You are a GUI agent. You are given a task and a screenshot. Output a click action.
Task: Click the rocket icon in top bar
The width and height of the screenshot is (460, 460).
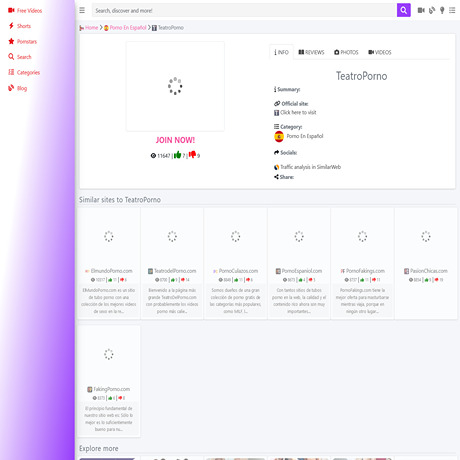(432, 10)
